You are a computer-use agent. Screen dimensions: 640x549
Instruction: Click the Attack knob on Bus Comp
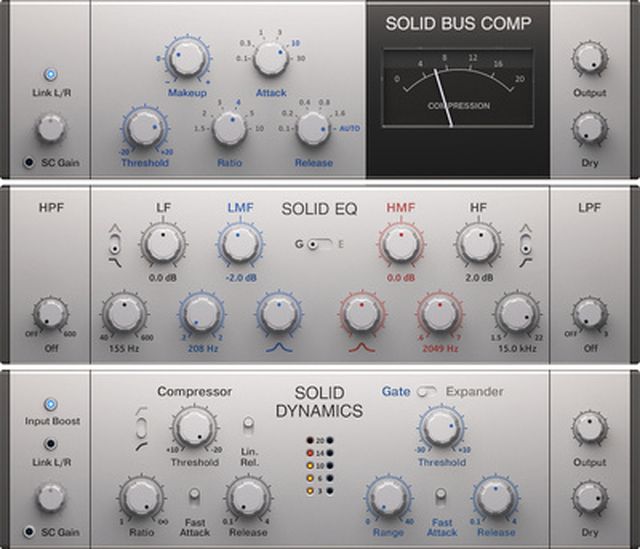271,57
